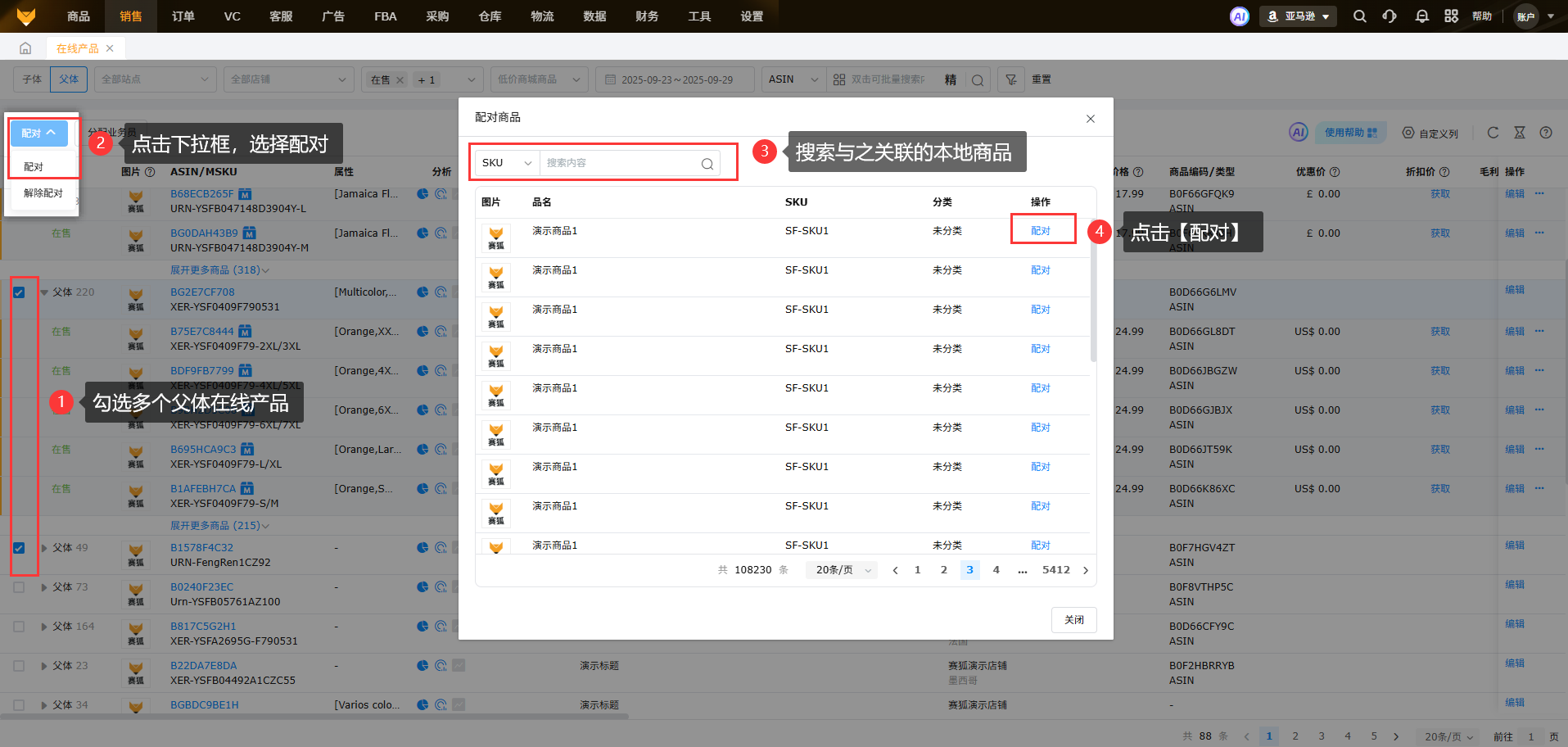Click the question-mark help icon beside the hourglass
This screenshot has height=747, width=1568.
(1546, 133)
